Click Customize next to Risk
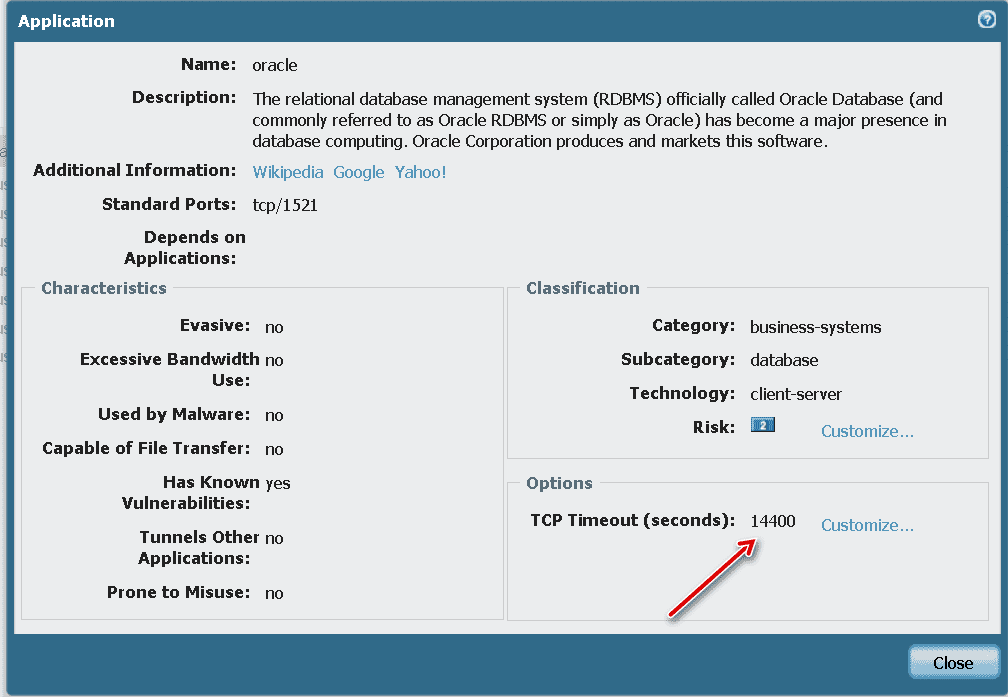This screenshot has height=697, width=1008. (867, 431)
